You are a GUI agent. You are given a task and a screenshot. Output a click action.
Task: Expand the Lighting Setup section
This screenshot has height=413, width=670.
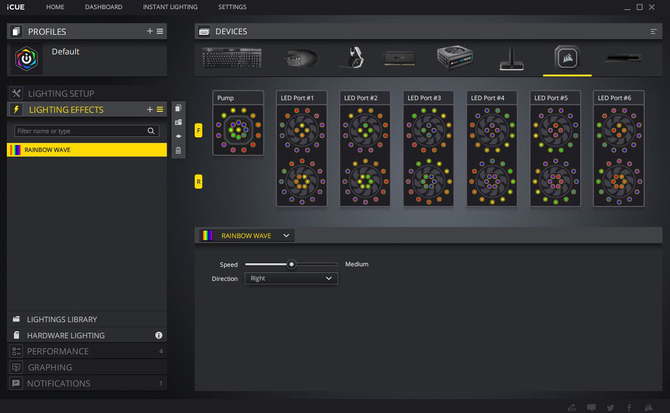tap(87, 94)
